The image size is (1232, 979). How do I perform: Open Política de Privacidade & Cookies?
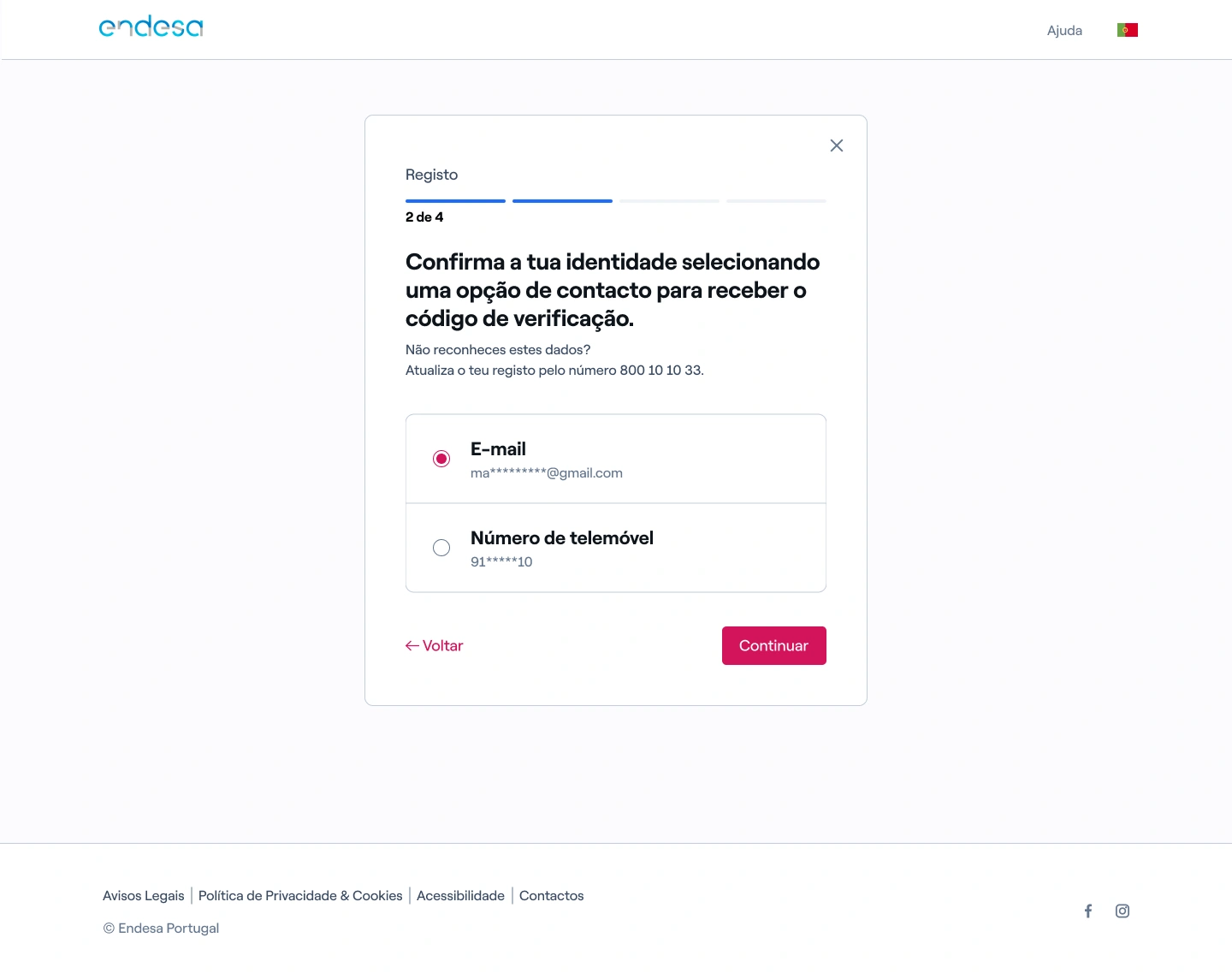click(x=300, y=896)
